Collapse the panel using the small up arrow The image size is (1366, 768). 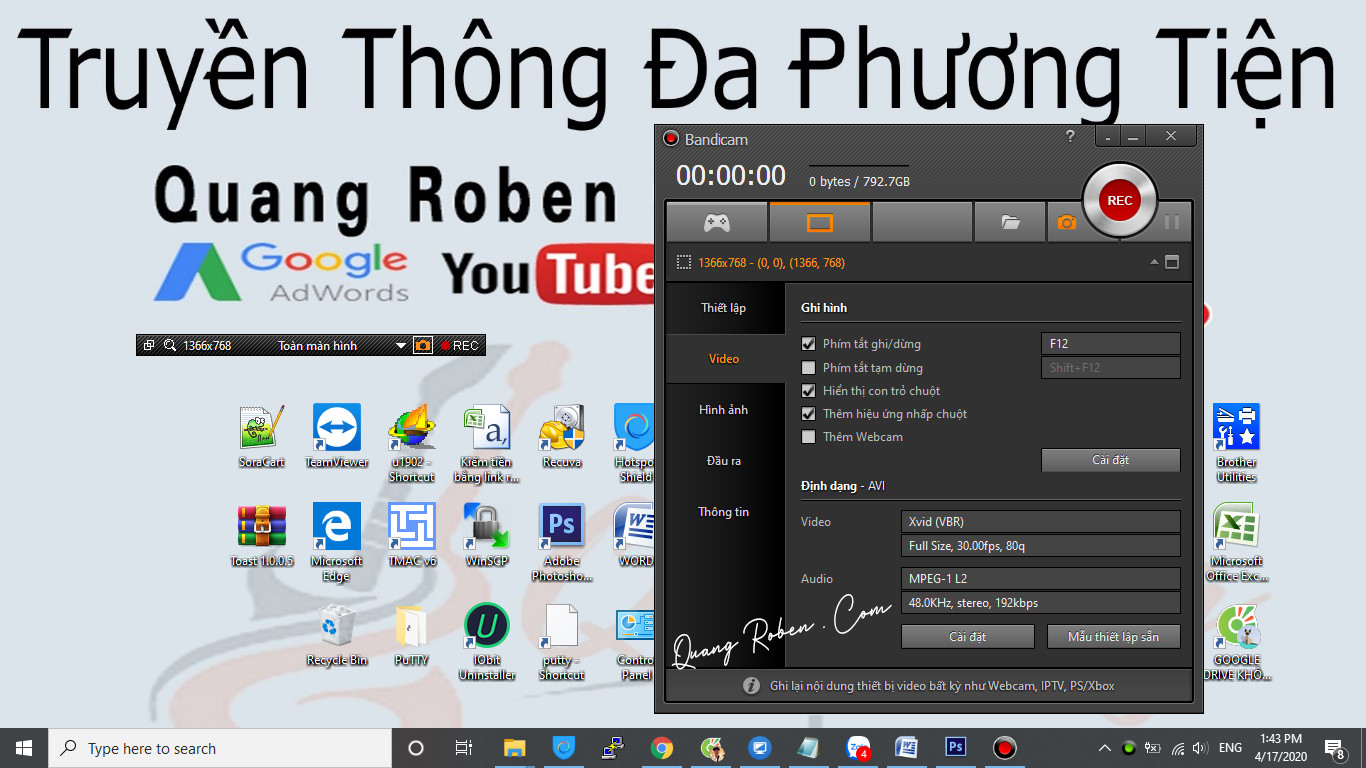tap(1154, 262)
